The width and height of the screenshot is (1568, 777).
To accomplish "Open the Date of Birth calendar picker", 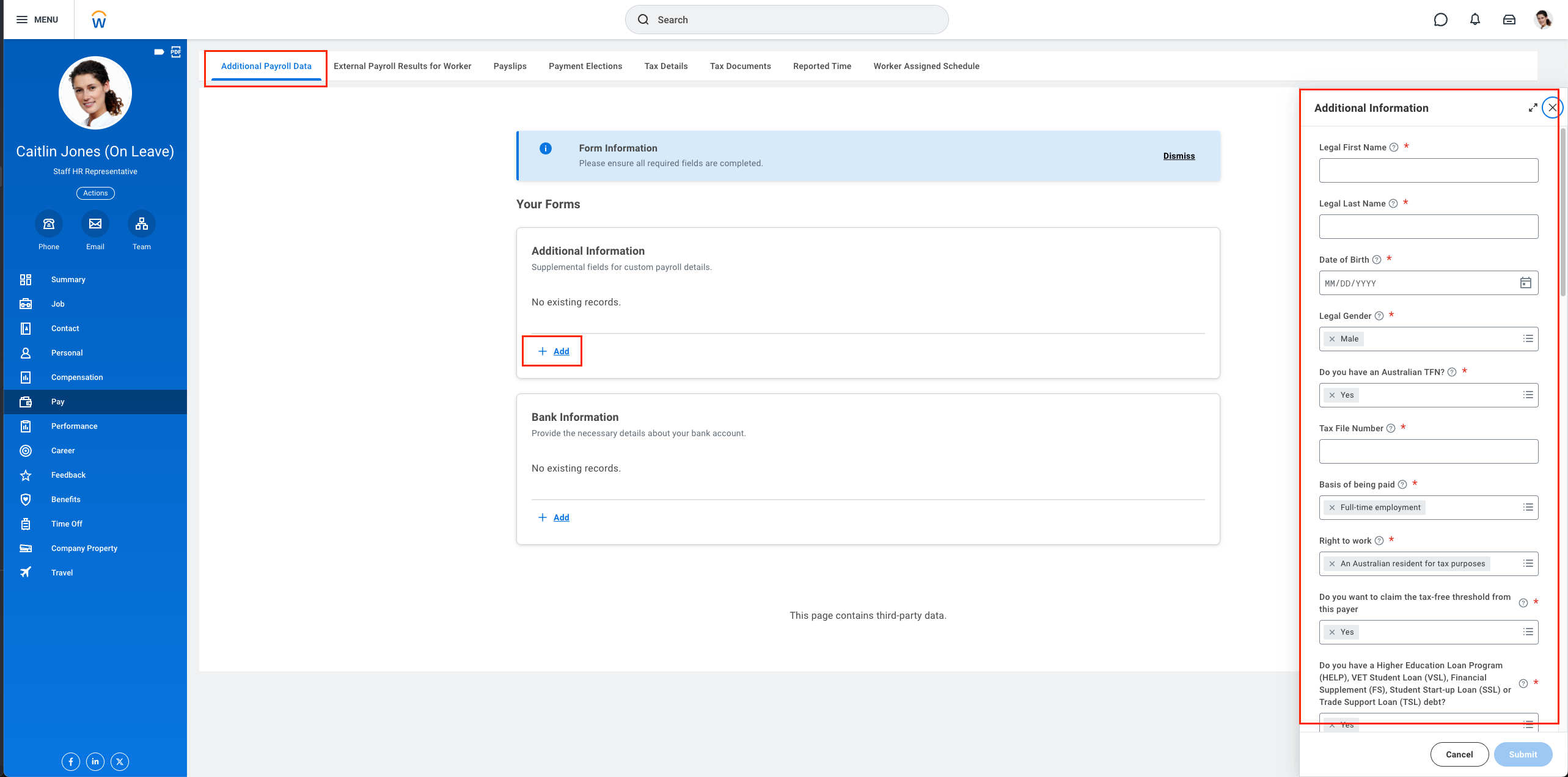I will coord(1526,283).
